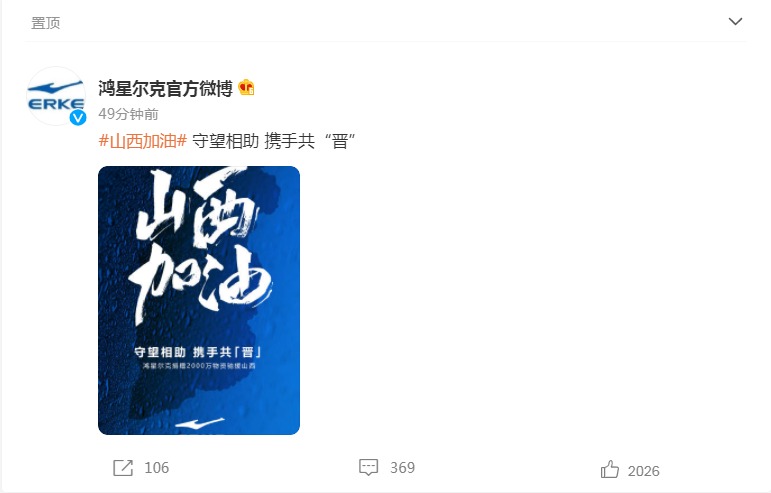771x493 pixels.
Task: Click the calligraphy 山西加油 text in poster
Action: tap(200, 246)
